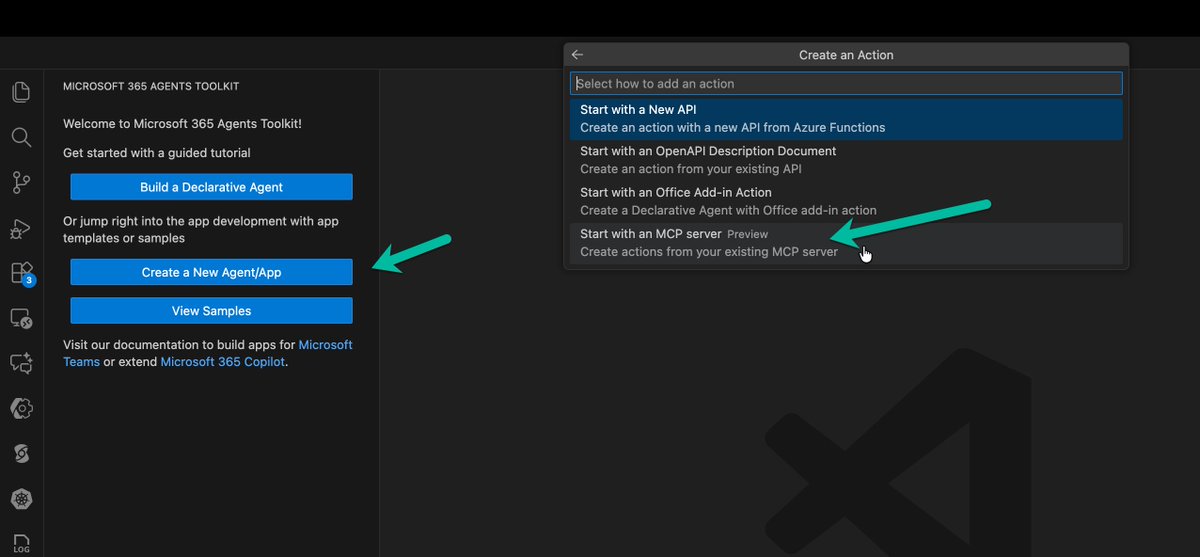Click the Build a Declarative Agent button
Viewport: 1200px width, 557px height.
point(211,187)
